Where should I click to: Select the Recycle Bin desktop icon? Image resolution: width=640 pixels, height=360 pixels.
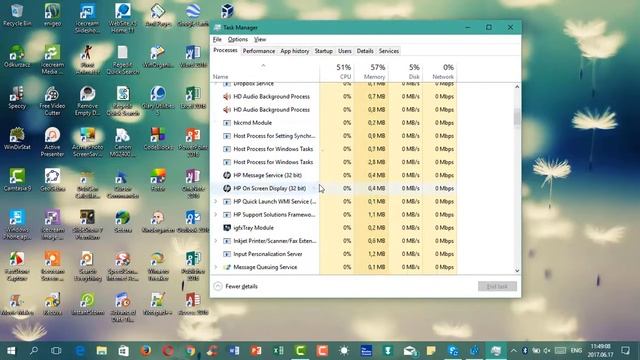[x=17, y=14]
